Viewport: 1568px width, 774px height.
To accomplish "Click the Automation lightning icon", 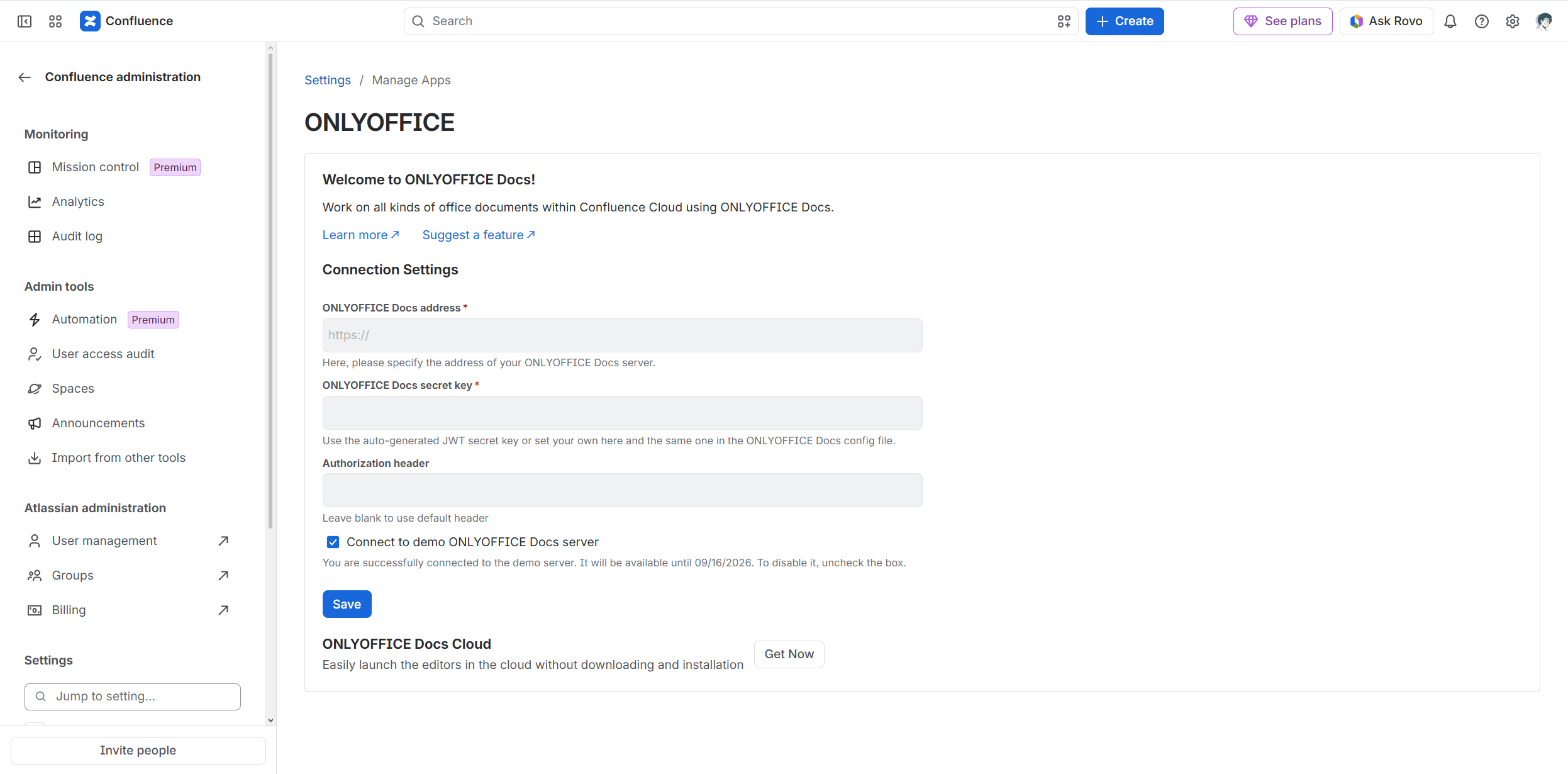I will (35, 320).
